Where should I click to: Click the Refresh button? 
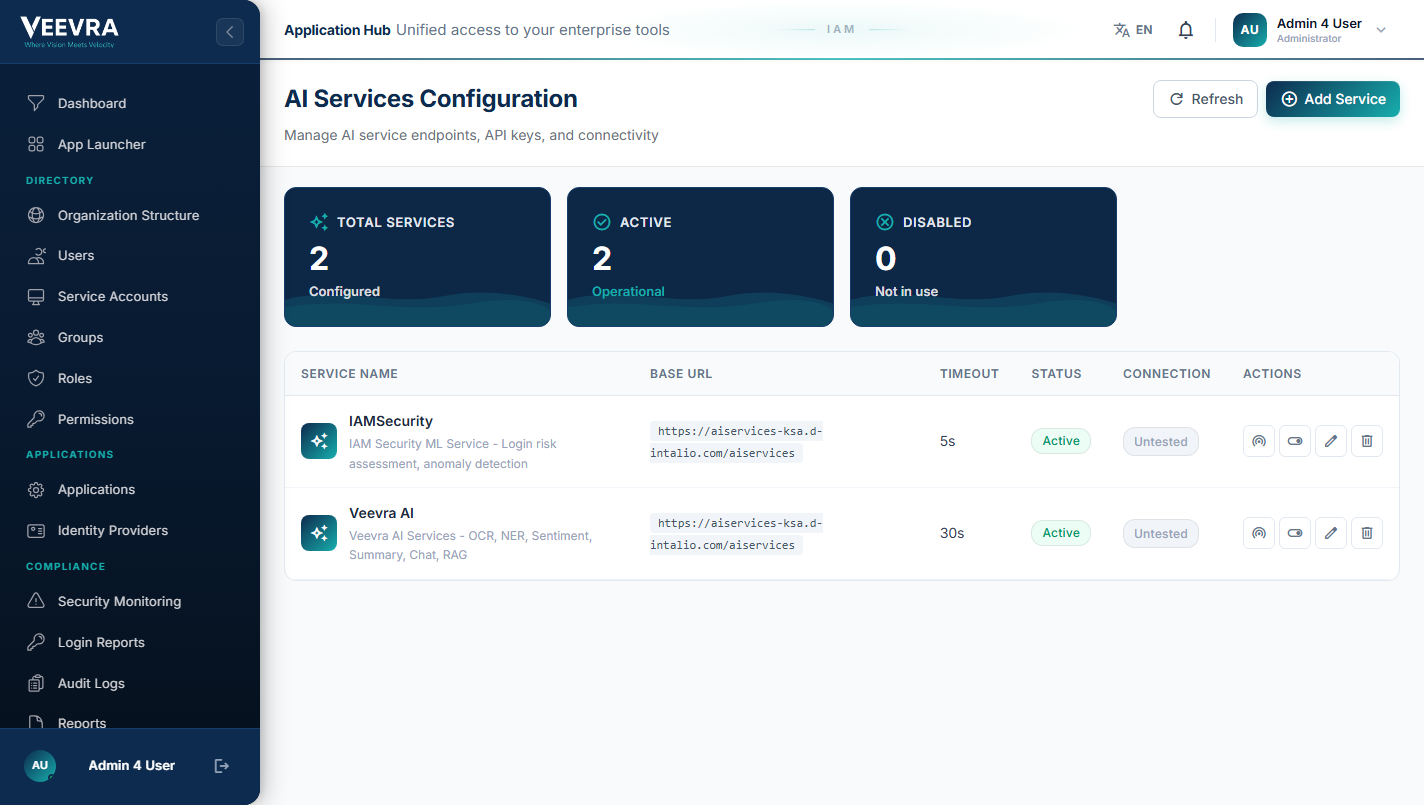click(x=1205, y=99)
